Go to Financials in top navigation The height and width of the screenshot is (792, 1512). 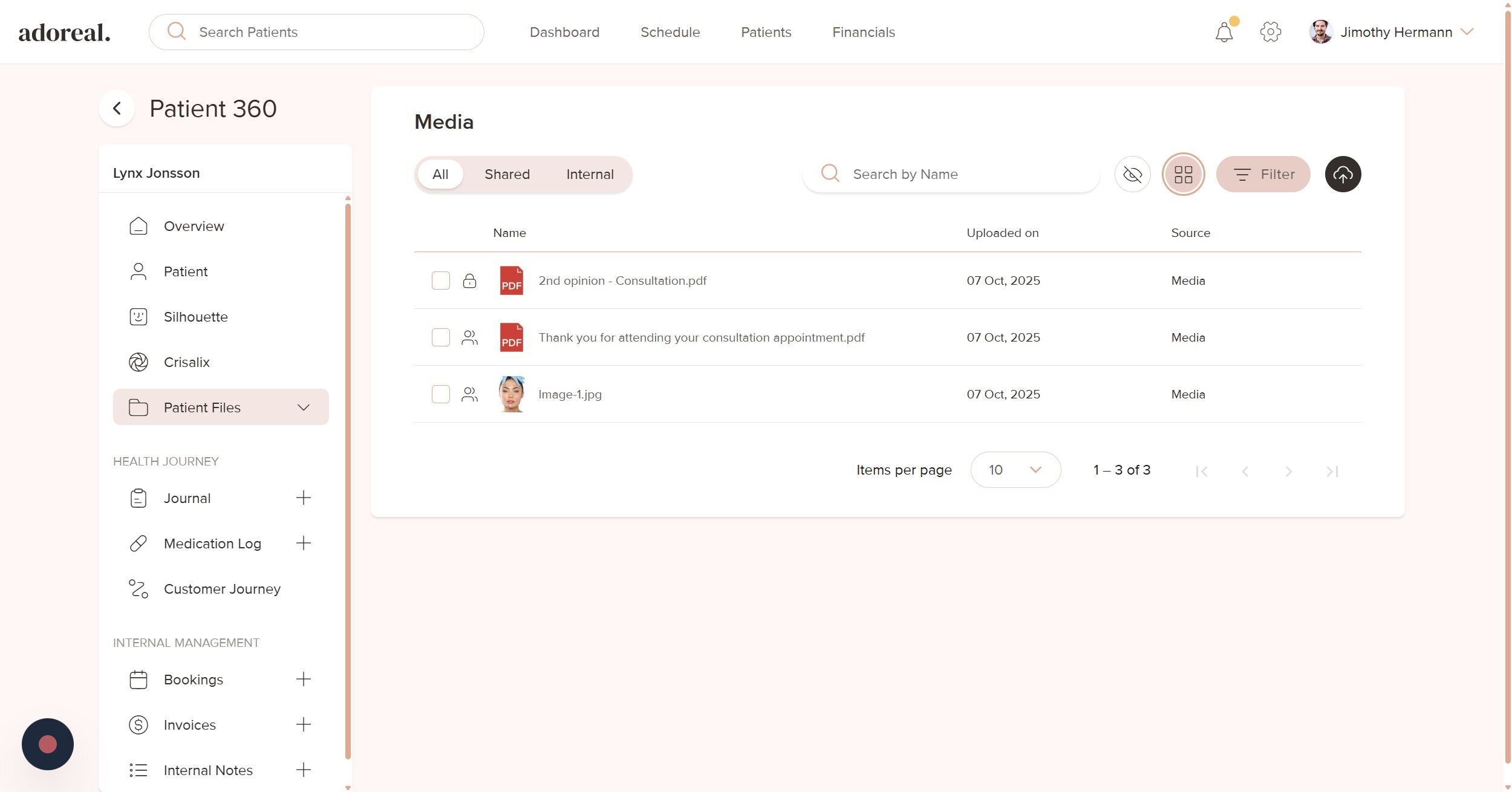863,32
